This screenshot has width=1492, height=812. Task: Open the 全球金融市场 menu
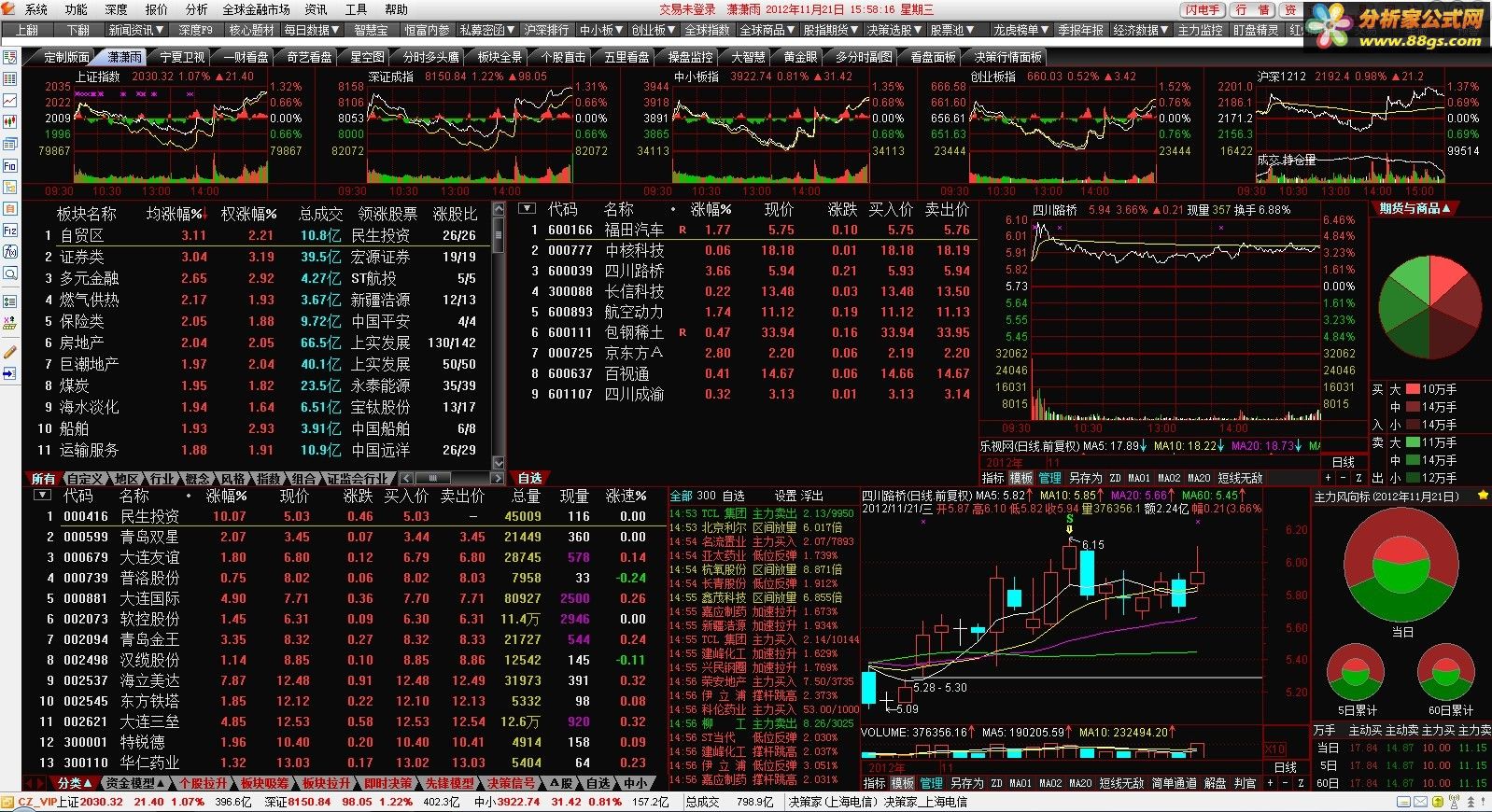point(257,9)
